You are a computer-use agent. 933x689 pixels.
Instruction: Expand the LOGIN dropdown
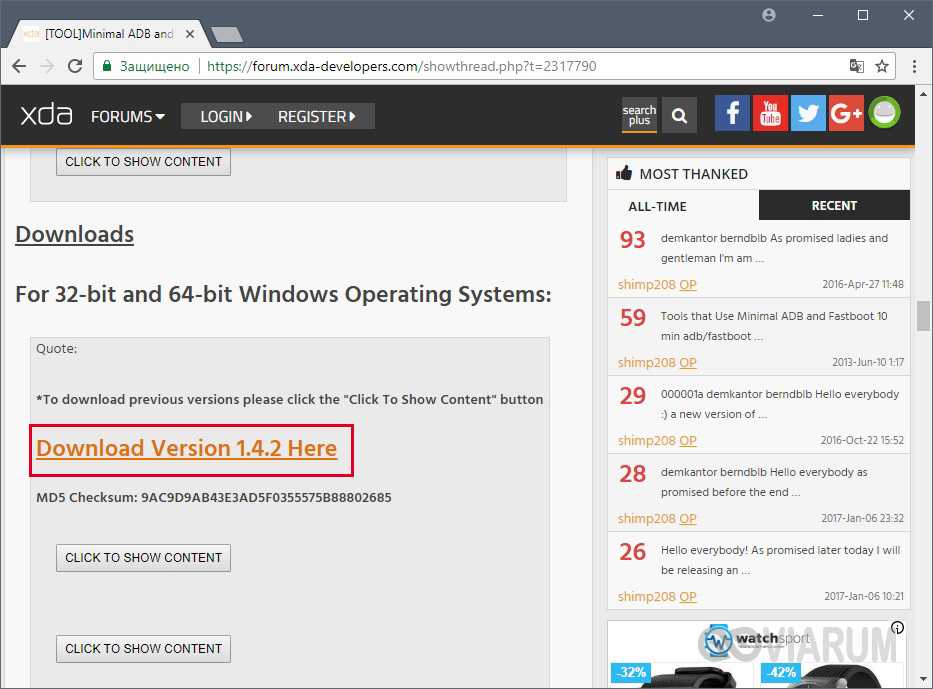[x=226, y=116]
